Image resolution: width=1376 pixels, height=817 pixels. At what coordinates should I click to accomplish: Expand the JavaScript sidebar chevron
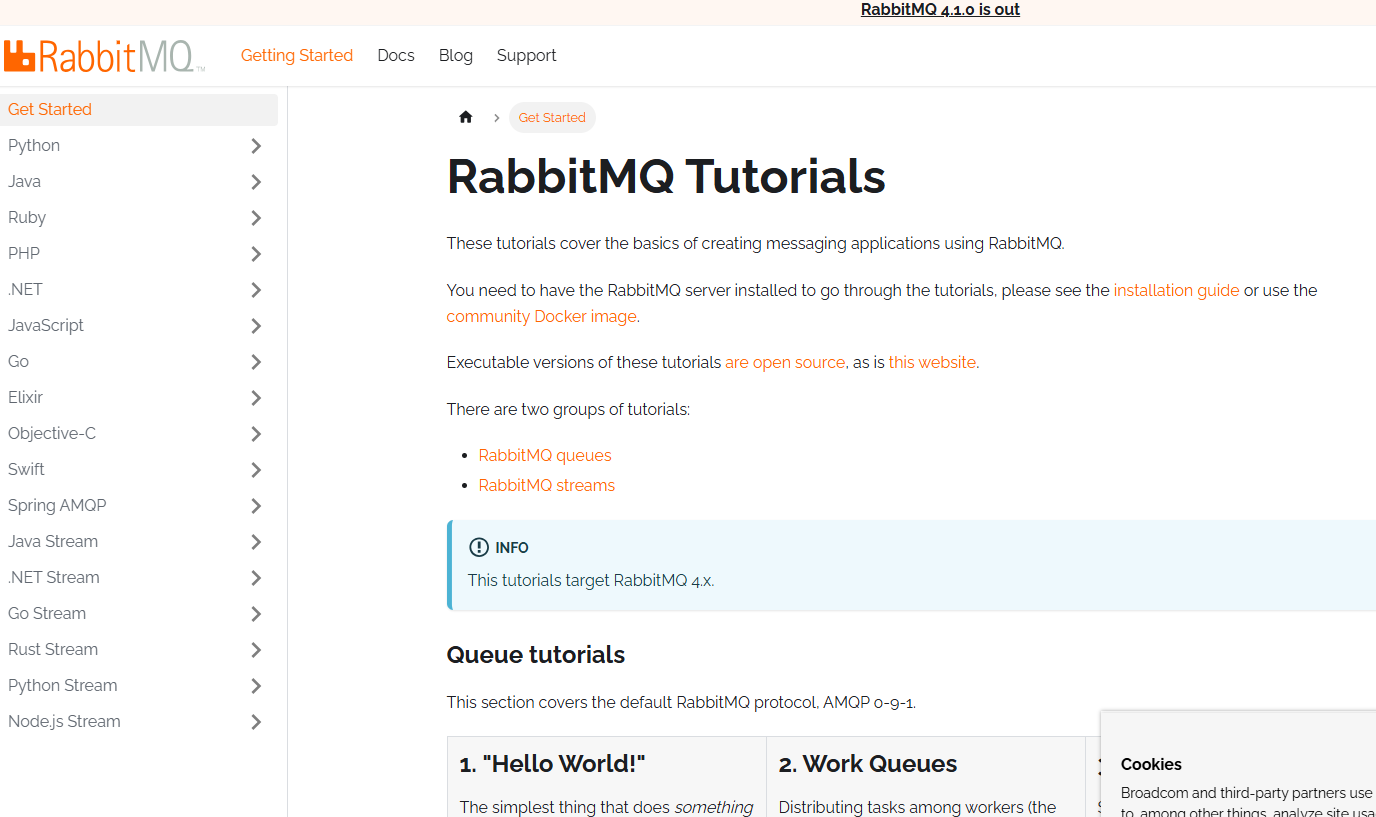pyautogui.click(x=256, y=326)
